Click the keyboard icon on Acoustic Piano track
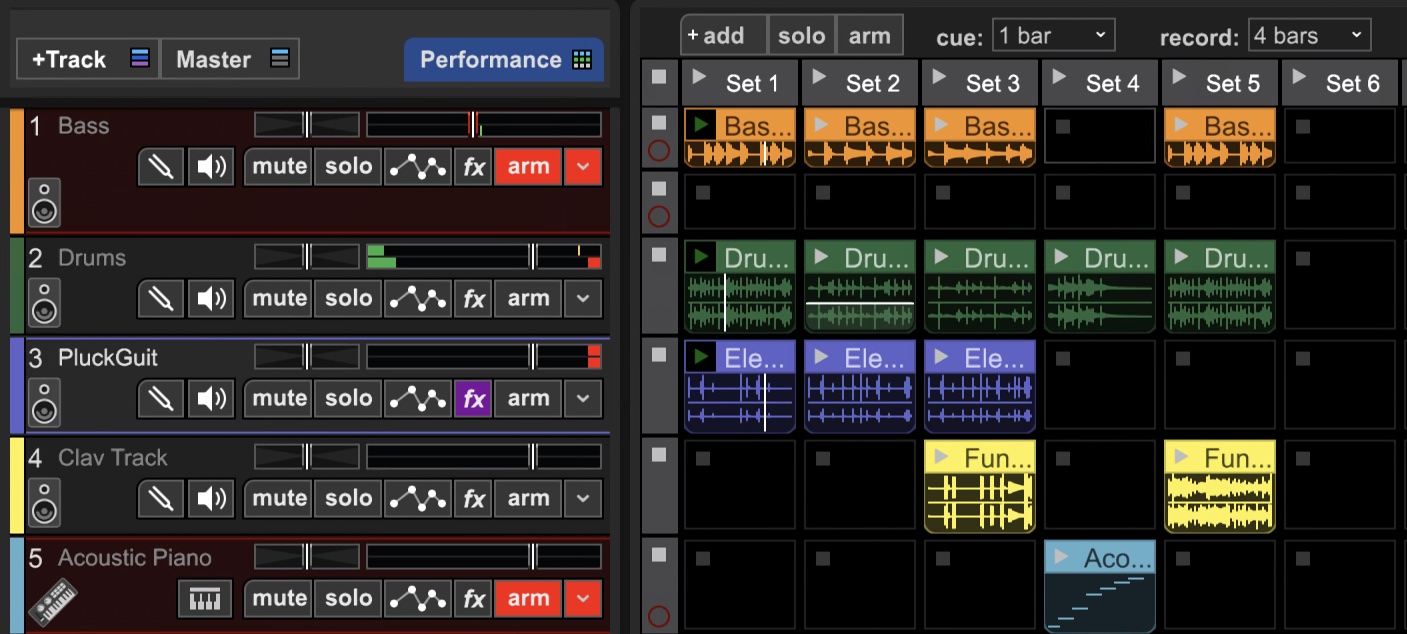Screen dimensions: 1407x634 click(204, 599)
